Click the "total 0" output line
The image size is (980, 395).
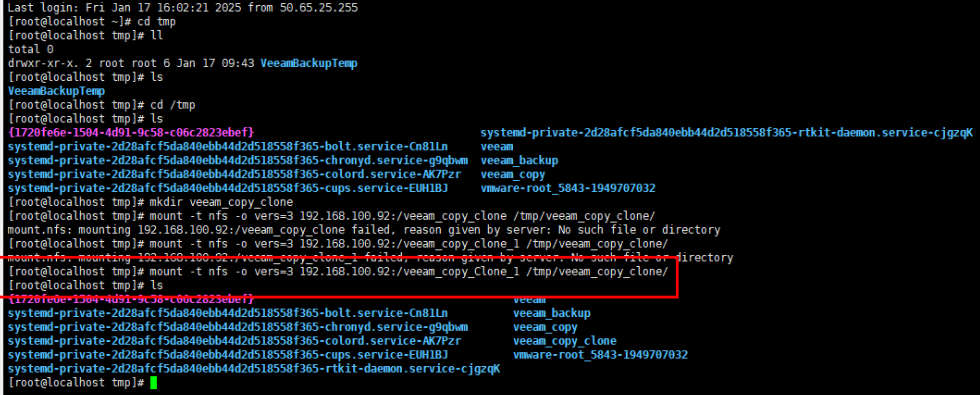pyautogui.click(x=31, y=49)
